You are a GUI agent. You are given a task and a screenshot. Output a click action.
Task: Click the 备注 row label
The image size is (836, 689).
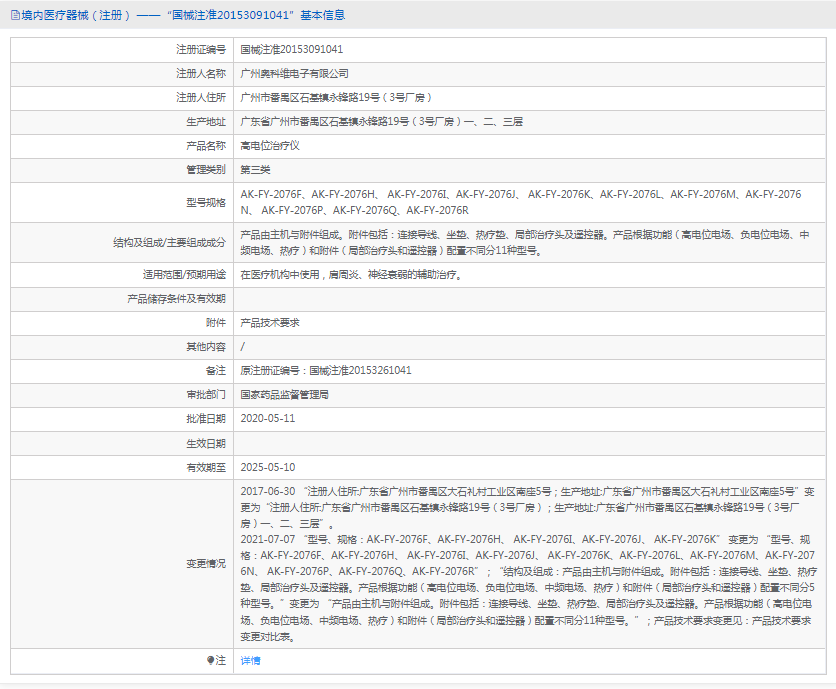216,371
